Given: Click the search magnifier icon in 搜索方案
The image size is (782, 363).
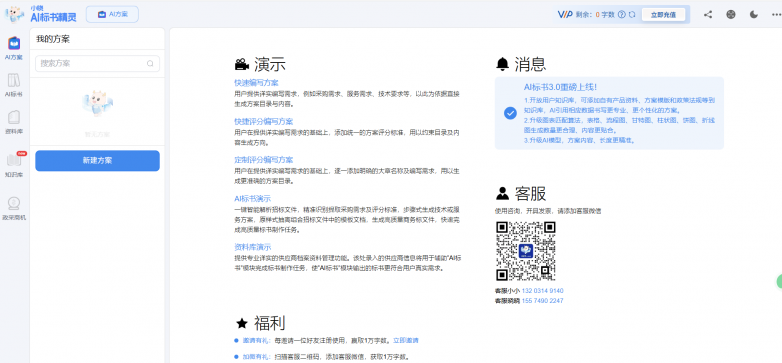Looking at the screenshot, I should point(150,63).
